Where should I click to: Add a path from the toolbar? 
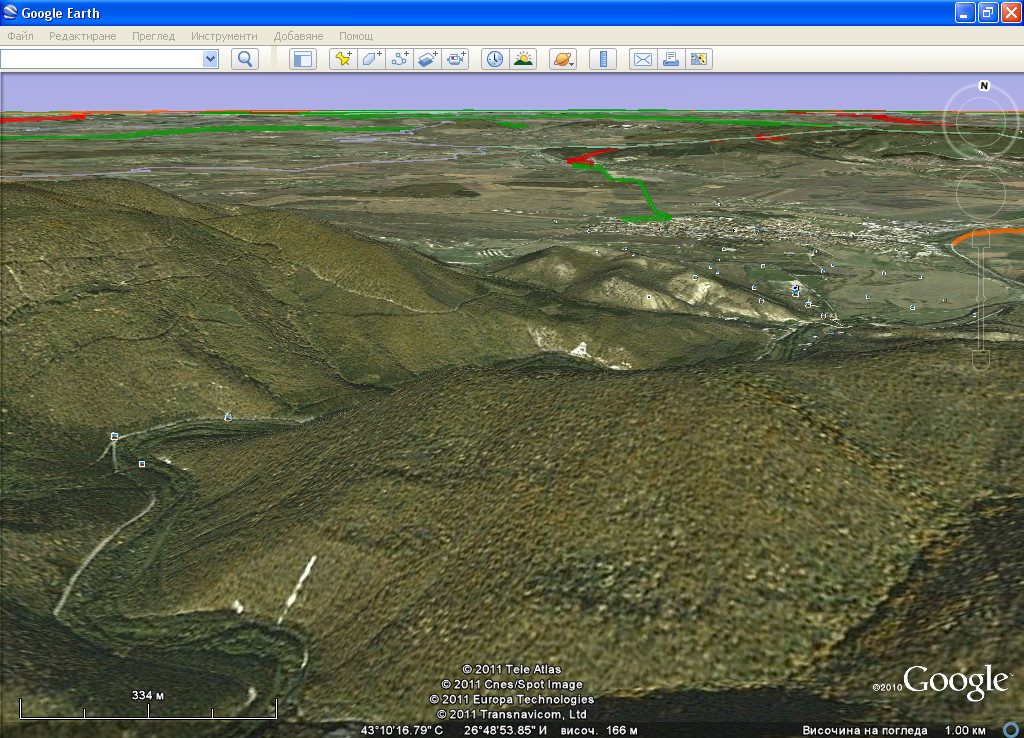click(x=400, y=59)
